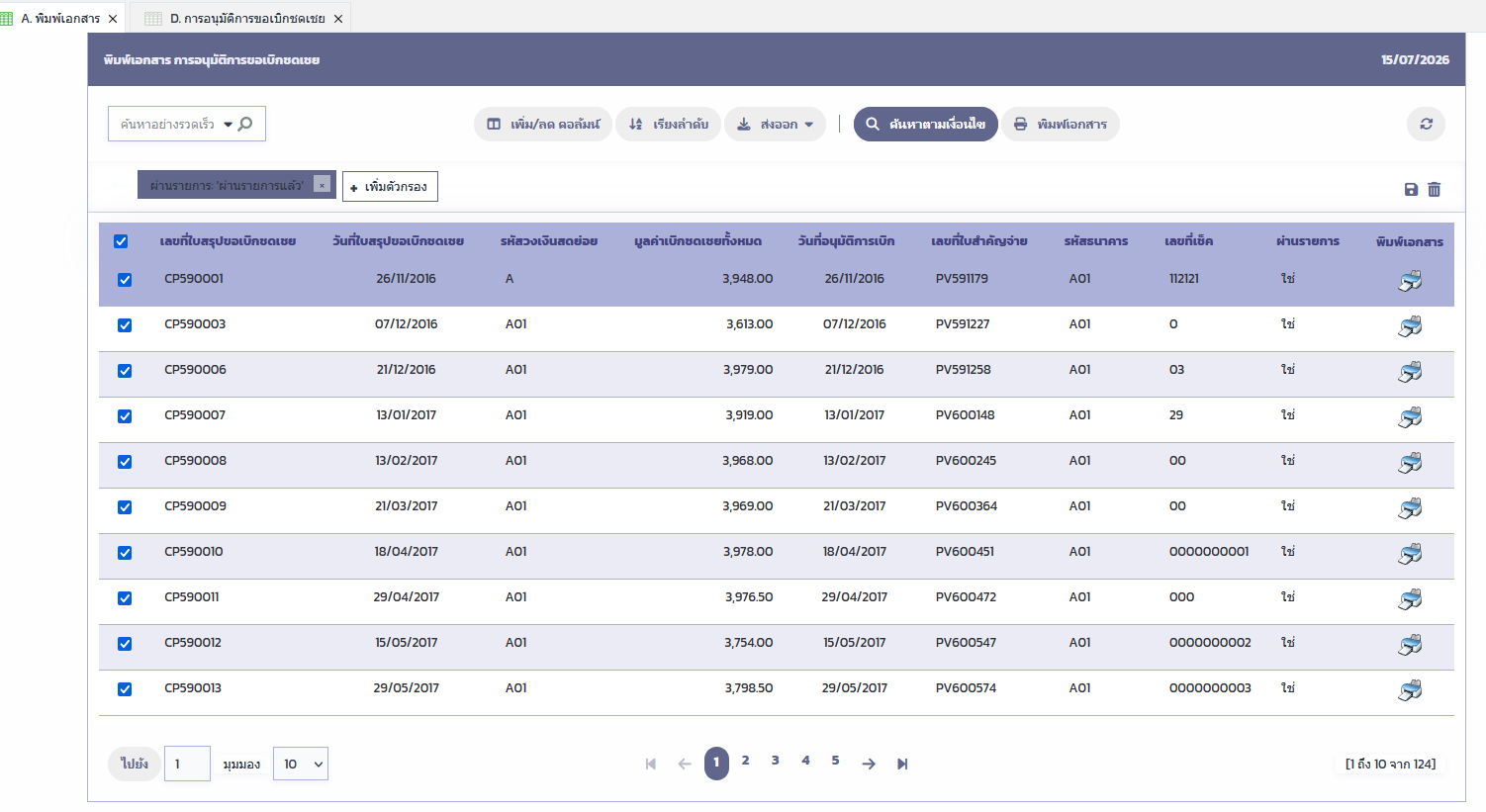Viewport: 1486px width, 812px height.
Task: Select tab A. พิมพ์เอกสาร
Action: point(60,19)
